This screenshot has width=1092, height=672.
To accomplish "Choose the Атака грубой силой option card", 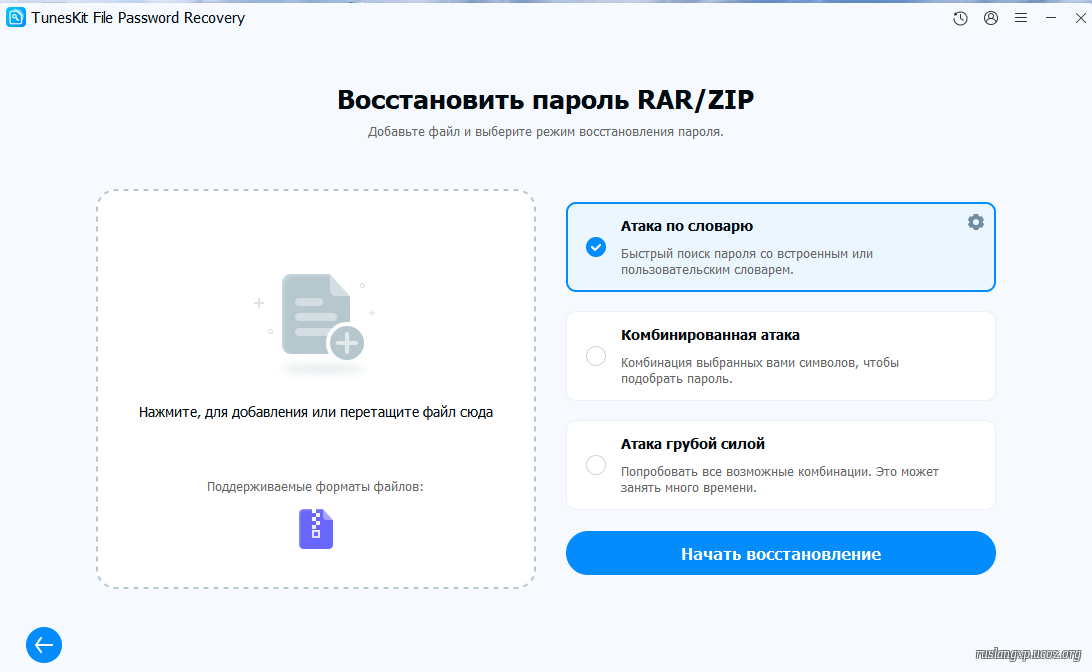I will tap(780, 465).
